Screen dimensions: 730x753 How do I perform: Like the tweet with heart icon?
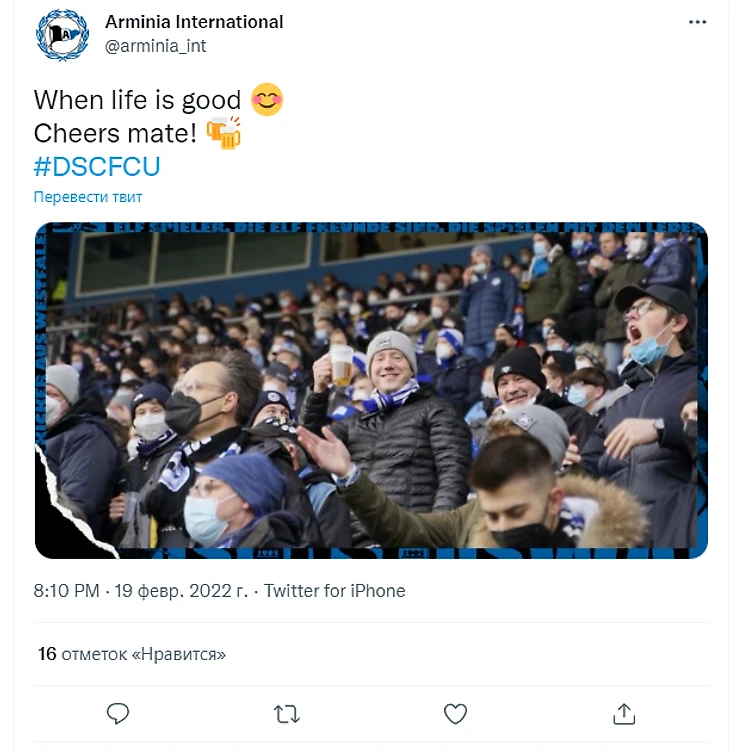tap(455, 713)
